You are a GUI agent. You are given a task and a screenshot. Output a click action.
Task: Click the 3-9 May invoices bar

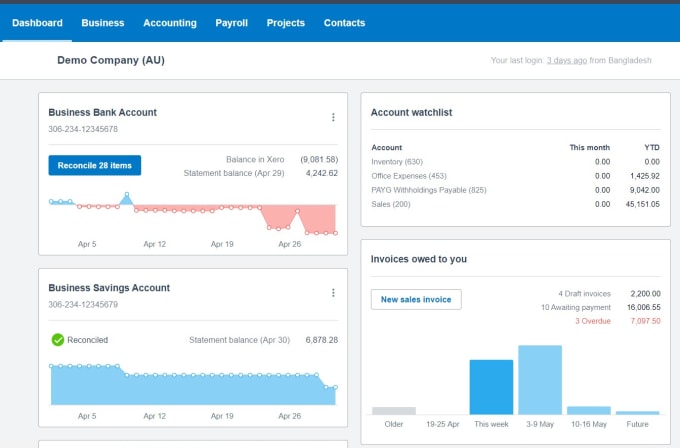point(540,380)
